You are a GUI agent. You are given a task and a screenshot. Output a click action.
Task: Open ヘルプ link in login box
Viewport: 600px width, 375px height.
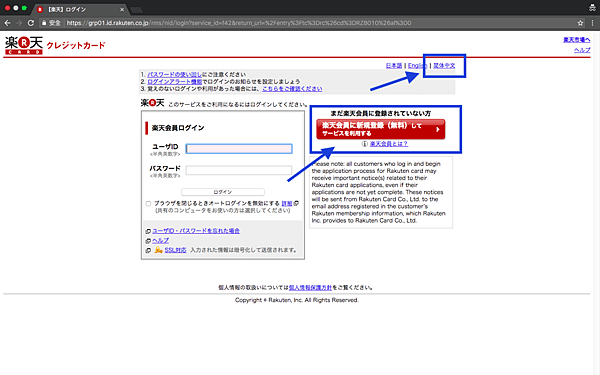(160, 241)
